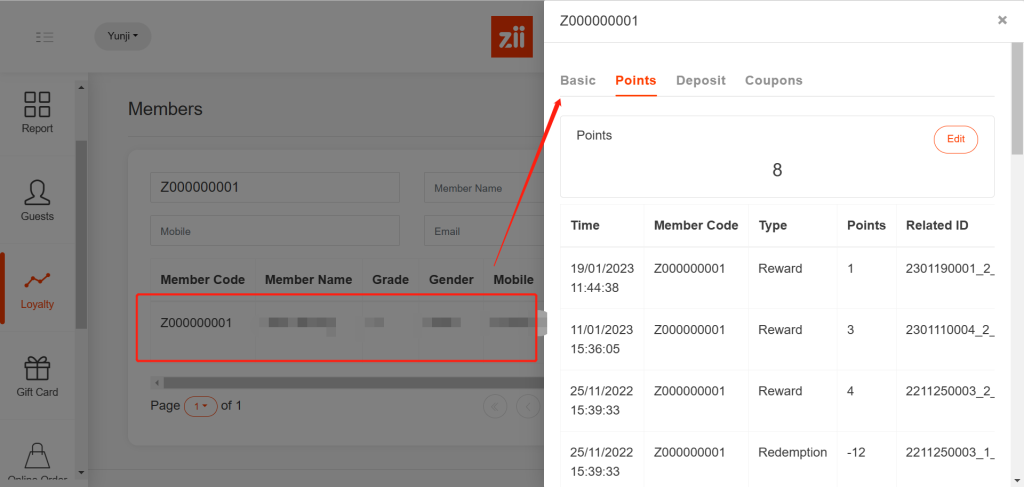The height and width of the screenshot is (487, 1024).
Task: Switch to the Basic tab
Action: coord(578,80)
